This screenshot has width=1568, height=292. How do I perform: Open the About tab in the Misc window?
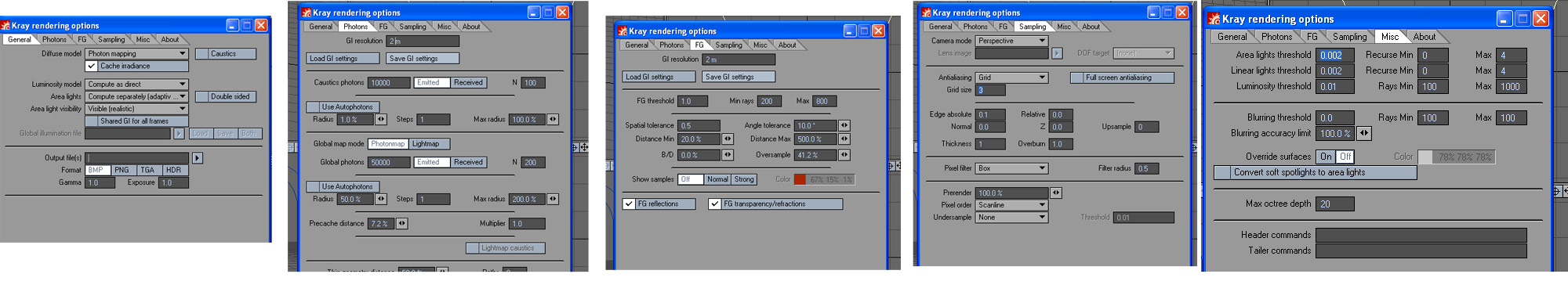[x=1424, y=37]
